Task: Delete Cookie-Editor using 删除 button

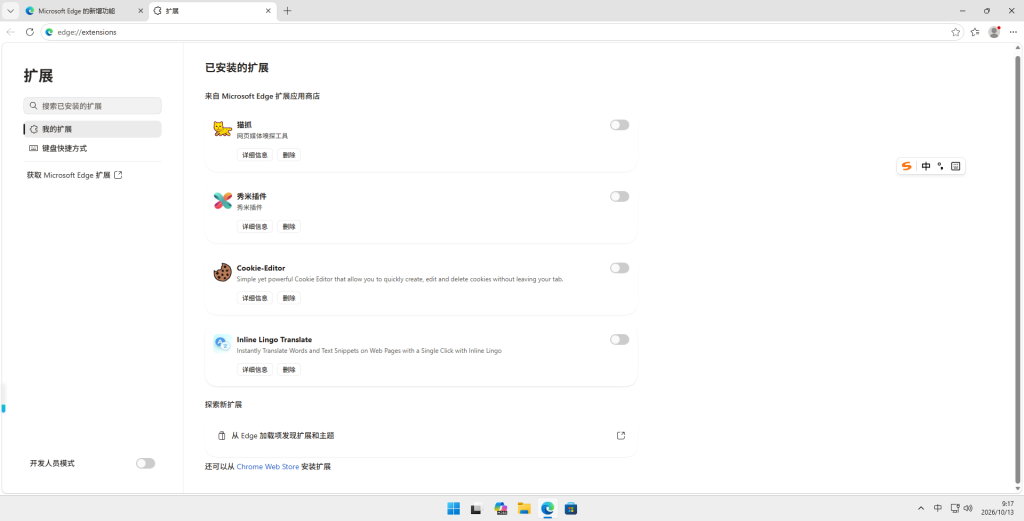Action: pos(289,298)
